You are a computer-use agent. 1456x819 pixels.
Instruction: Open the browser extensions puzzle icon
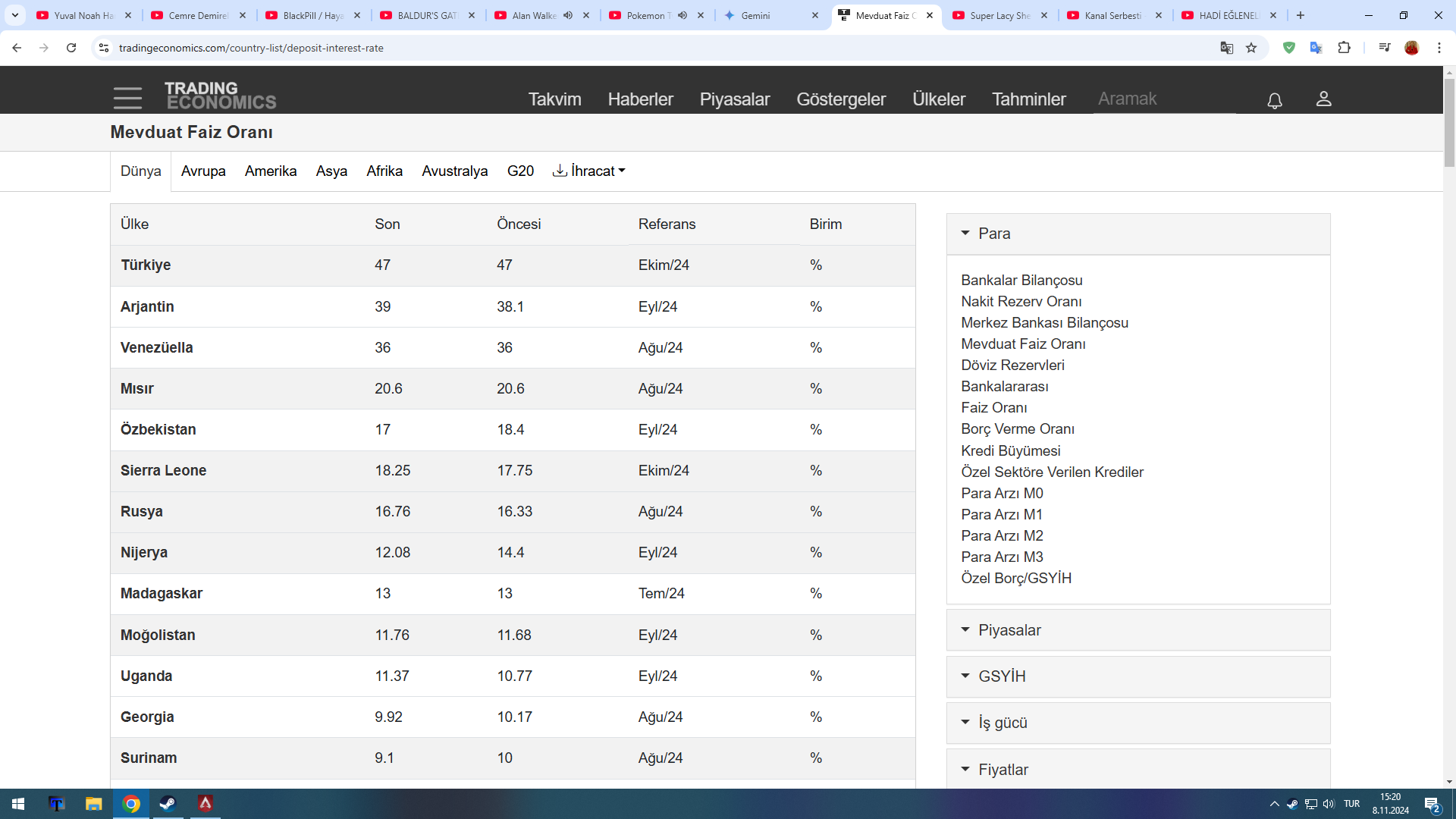point(1344,48)
